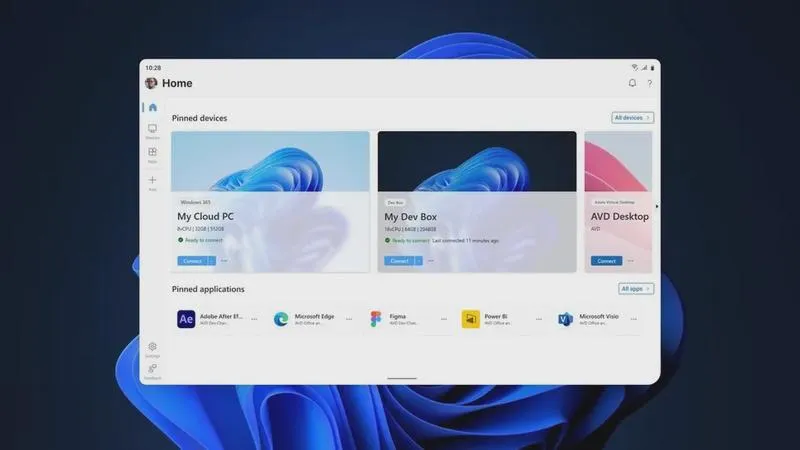The height and width of the screenshot is (450, 800).
Task: Connect to My Cloud PC
Action: tap(192, 261)
